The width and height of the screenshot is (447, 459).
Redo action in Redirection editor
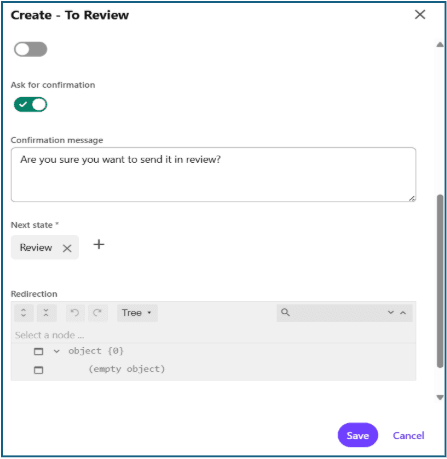[98, 313]
